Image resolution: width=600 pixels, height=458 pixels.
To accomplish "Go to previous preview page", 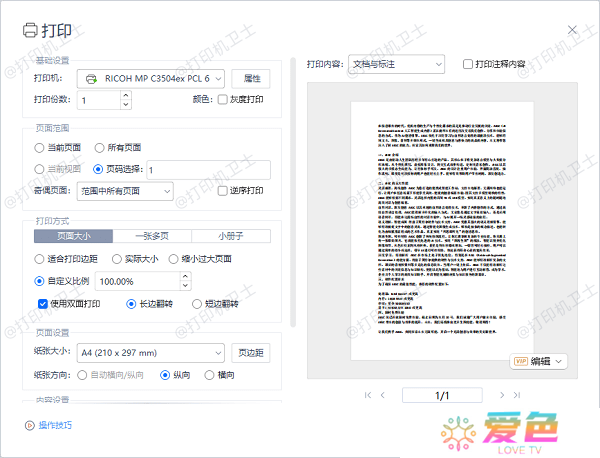I will pyautogui.click(x=383, y=395).
